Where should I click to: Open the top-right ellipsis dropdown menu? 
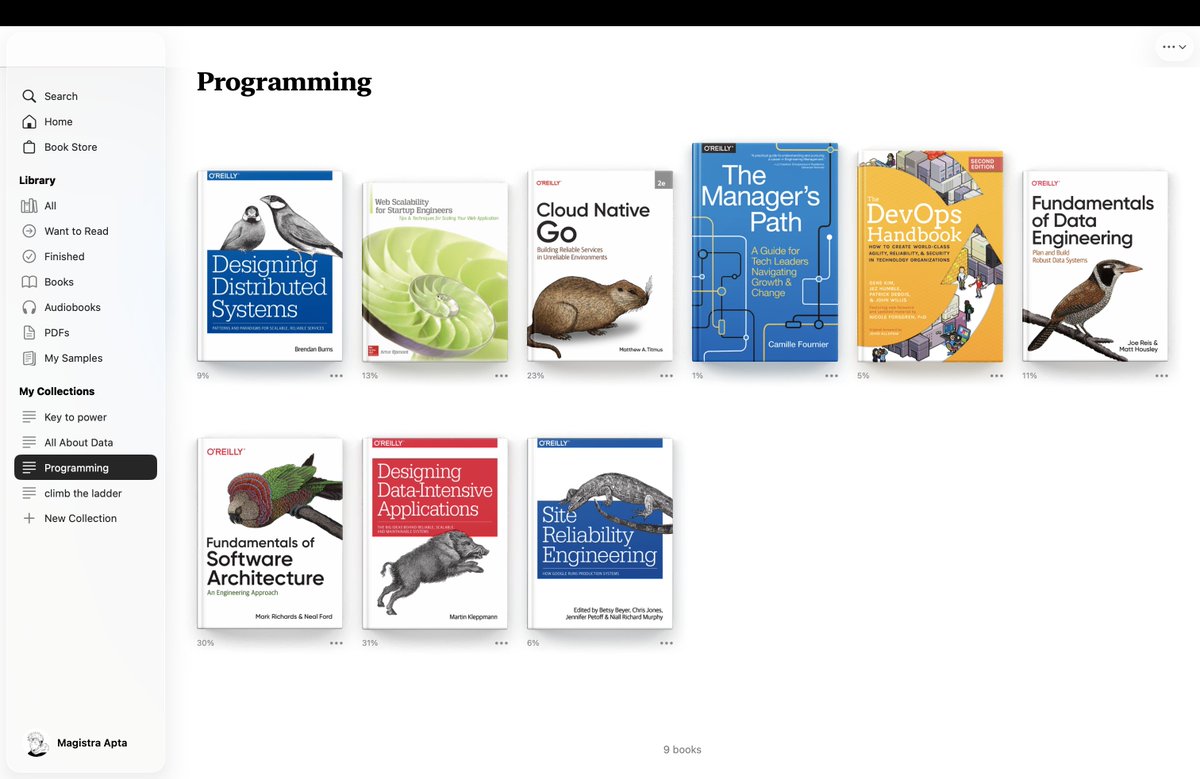coord(1174,47)
